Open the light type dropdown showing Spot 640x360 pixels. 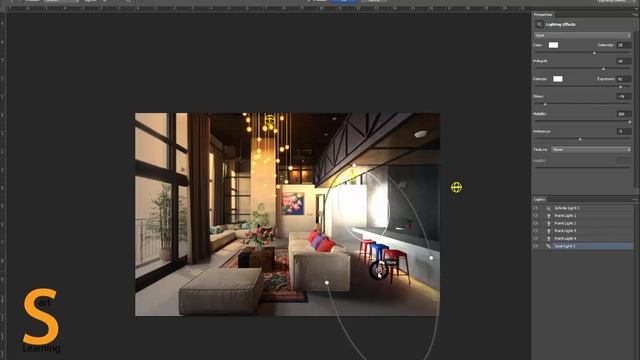[582, 36]
